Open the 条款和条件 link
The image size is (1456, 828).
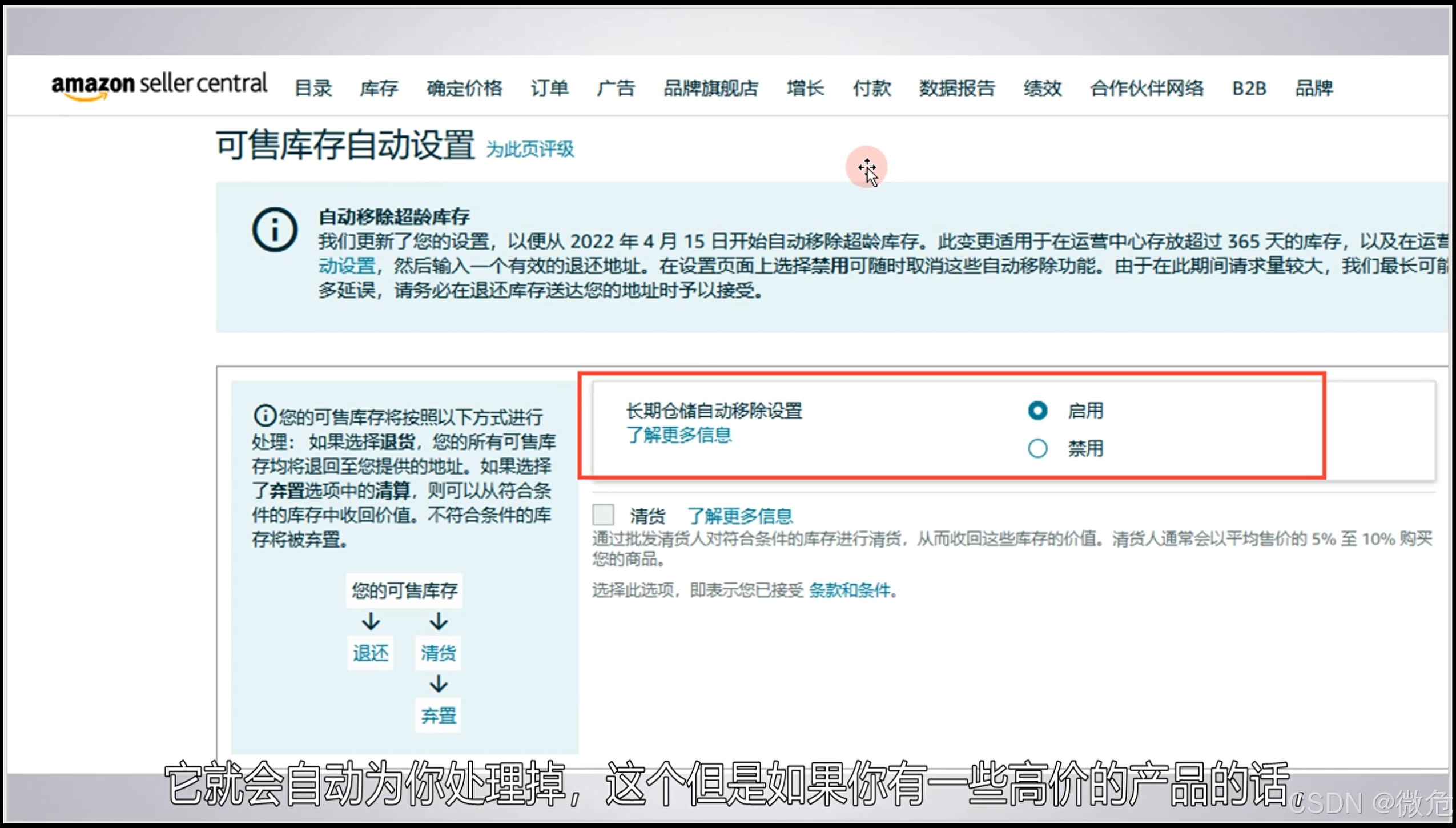pyautogui.click(x=850, y=590)
